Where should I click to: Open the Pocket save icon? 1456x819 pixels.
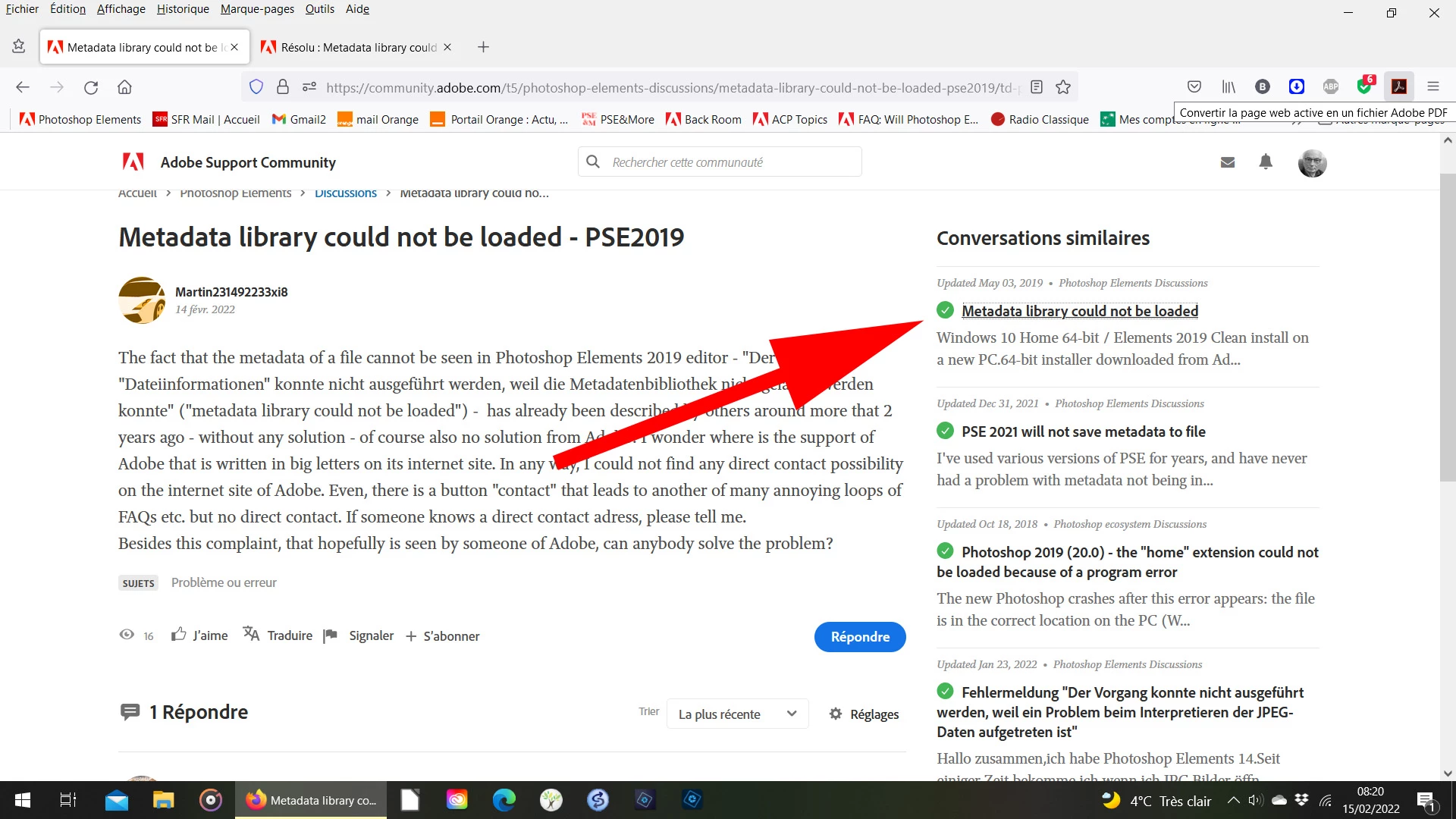[x=1194, y=86]
